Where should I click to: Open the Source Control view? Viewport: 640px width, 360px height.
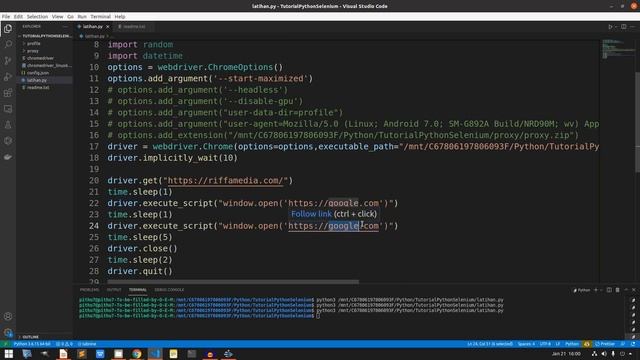tap(8, 60)
